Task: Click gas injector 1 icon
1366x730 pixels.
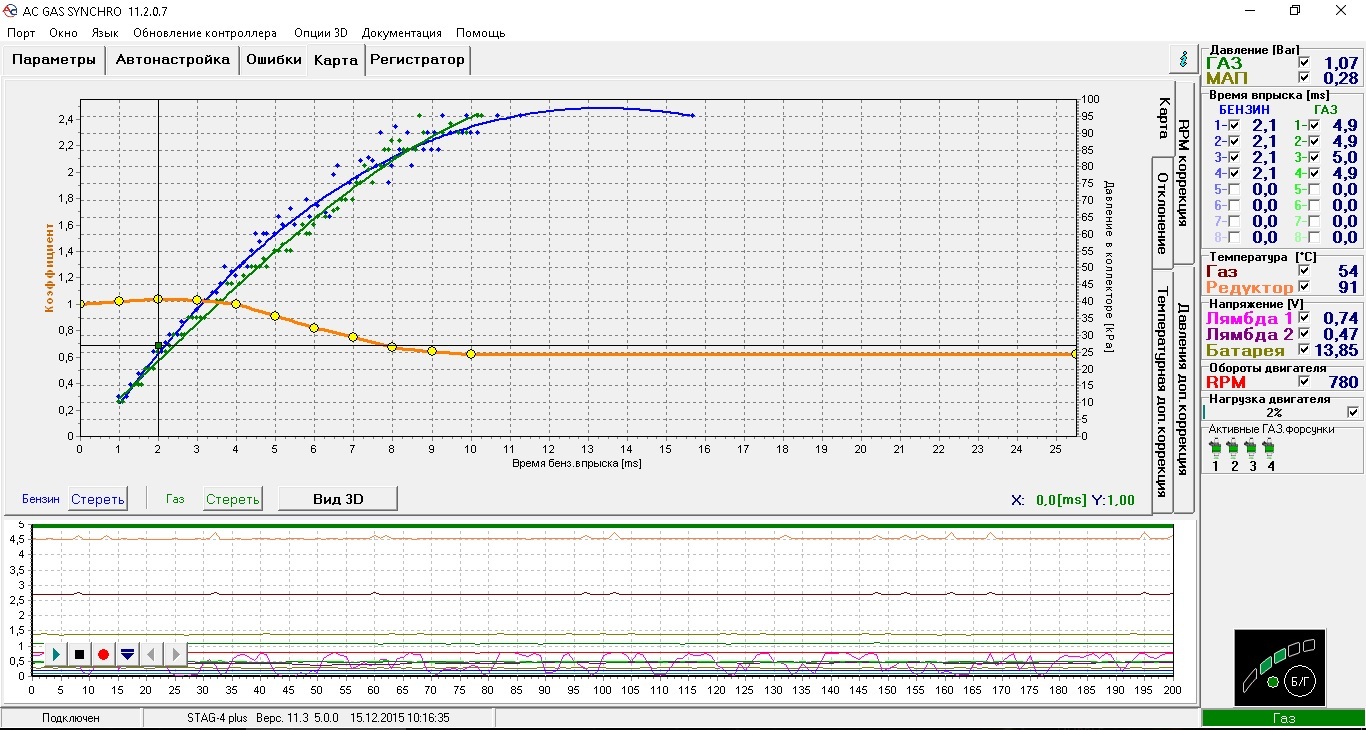Action: point(1215,447)
